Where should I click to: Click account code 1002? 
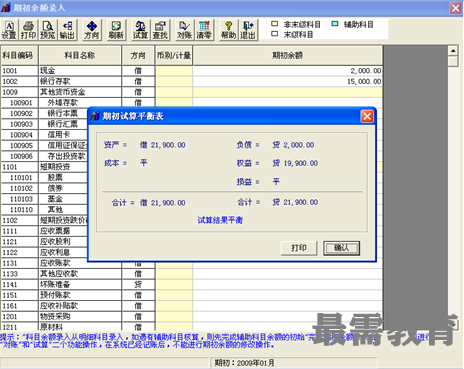(19, 81)
